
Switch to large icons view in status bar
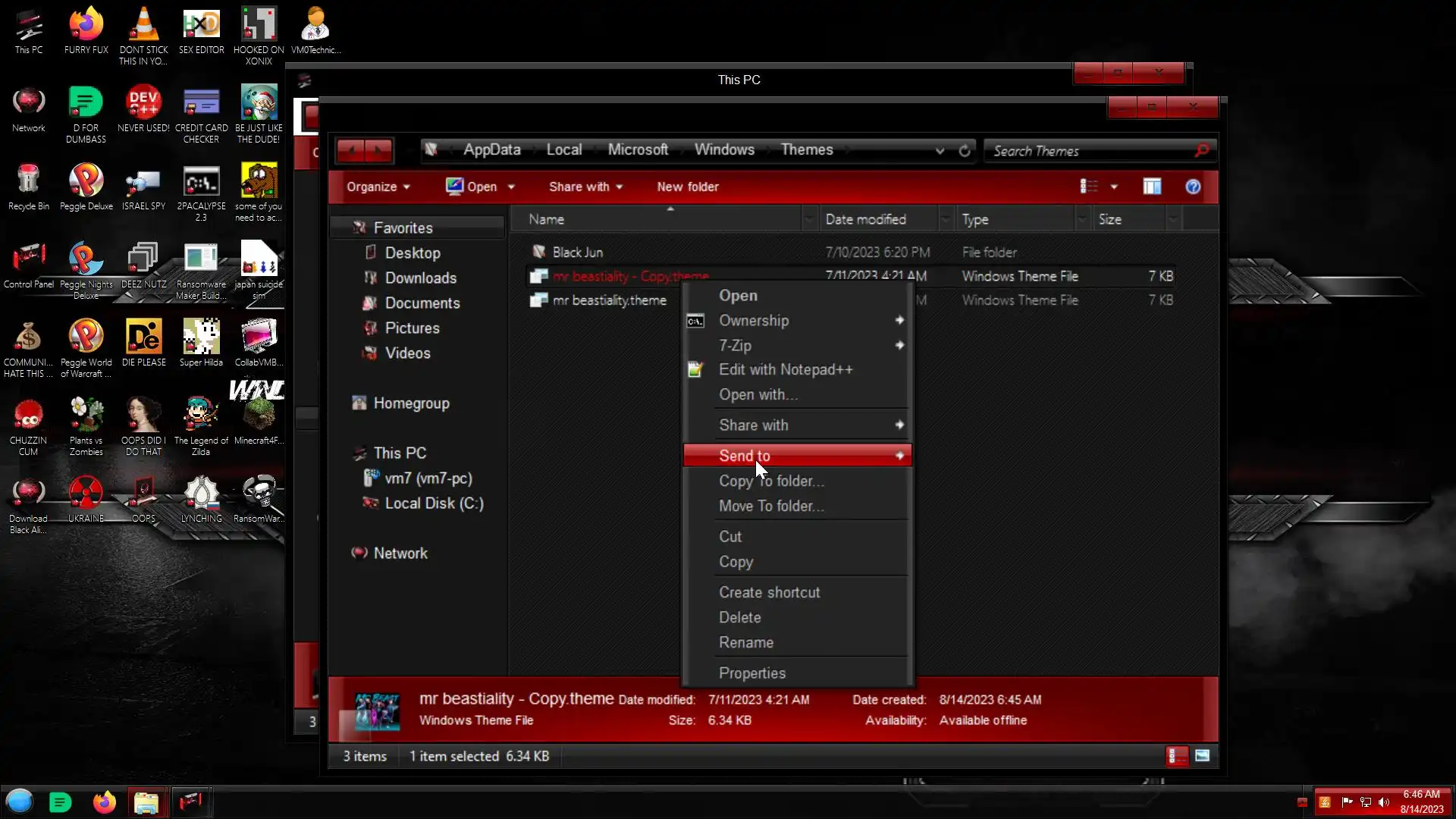click(x=1202, y=755)
